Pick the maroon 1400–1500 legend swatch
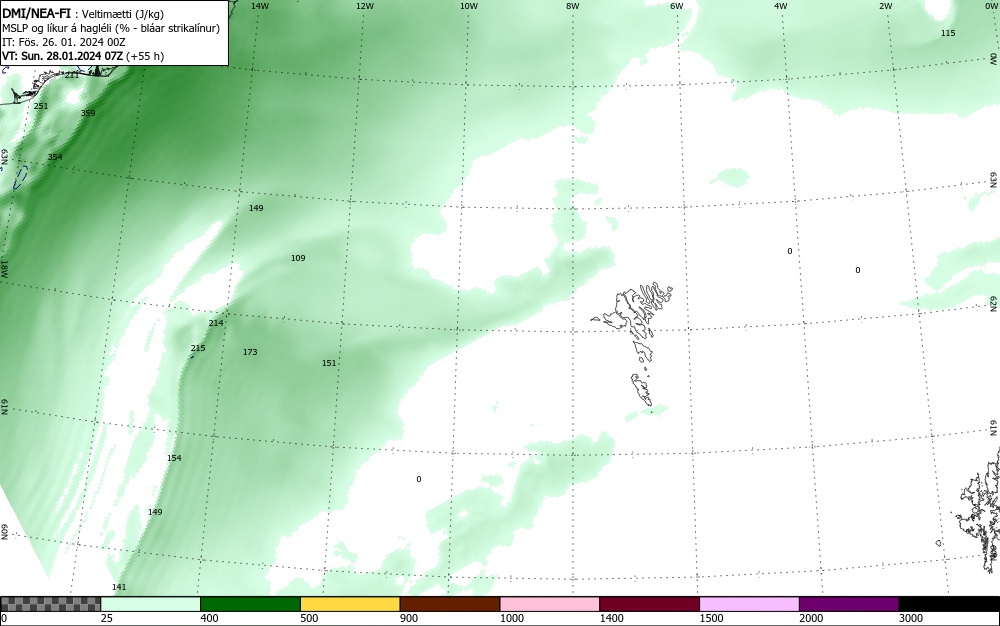 click(649, 604)
